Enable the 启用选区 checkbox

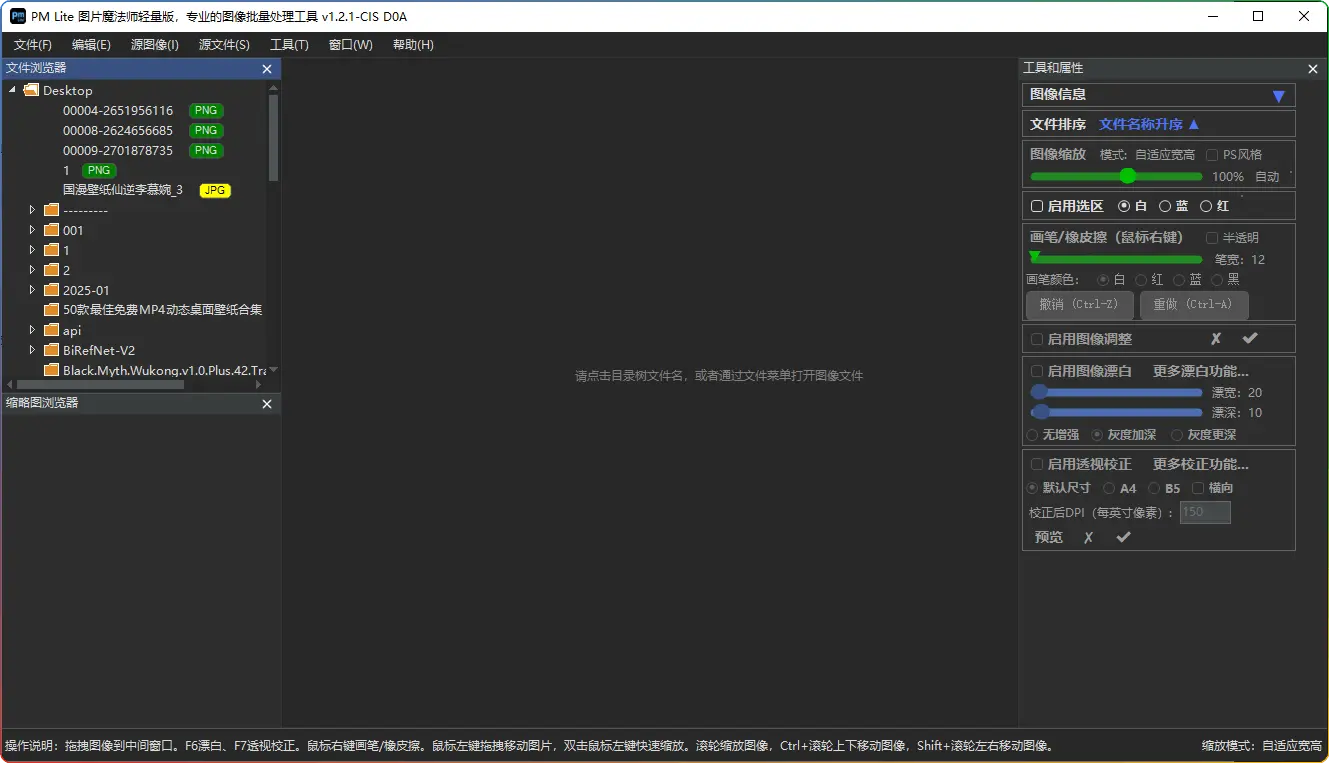point(1037,206)
